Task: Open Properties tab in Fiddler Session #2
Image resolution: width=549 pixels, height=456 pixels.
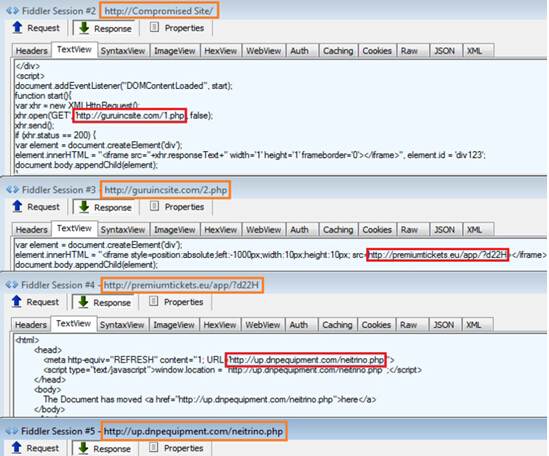Action: click(177, 28)
